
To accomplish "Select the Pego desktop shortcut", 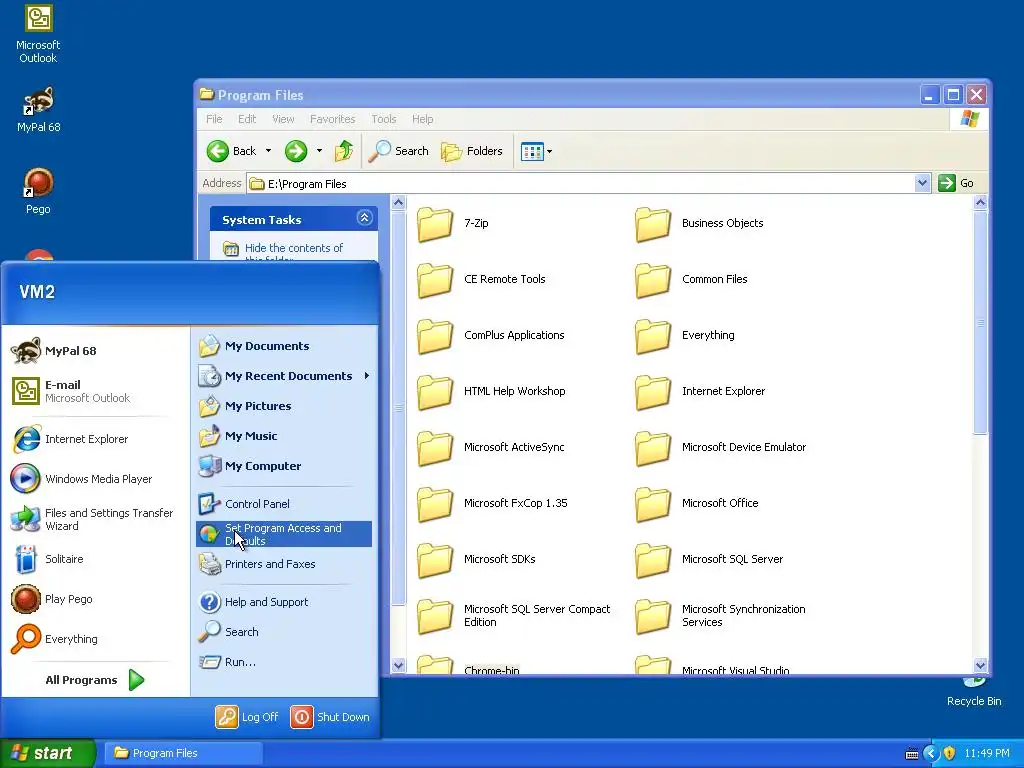I will pyautogui.click(x=38, y=191).
